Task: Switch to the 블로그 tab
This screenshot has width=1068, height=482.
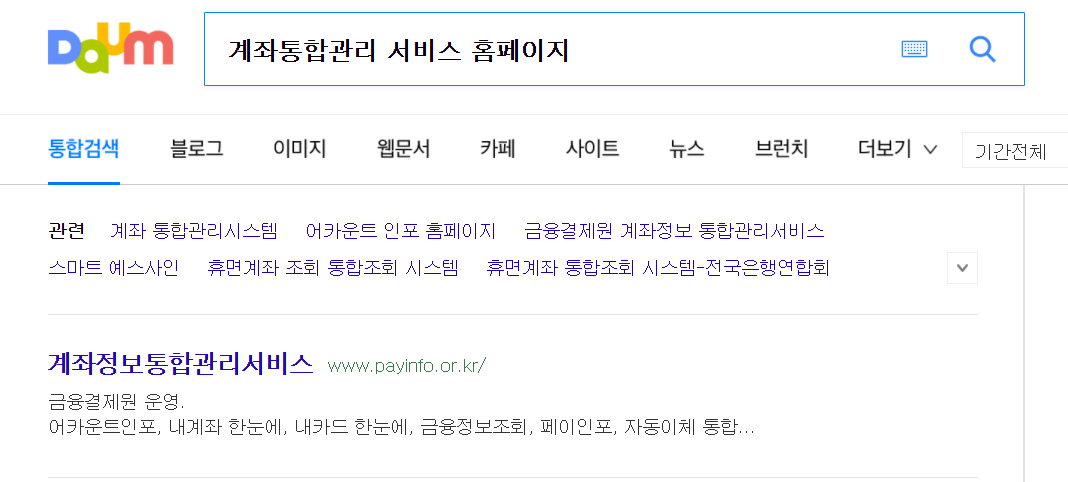Action: [197, 149]
